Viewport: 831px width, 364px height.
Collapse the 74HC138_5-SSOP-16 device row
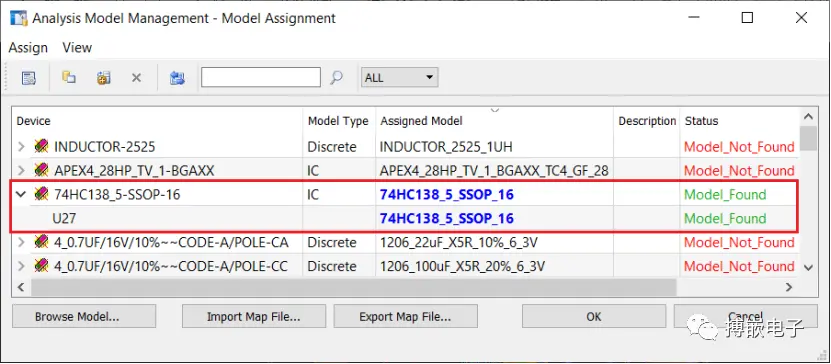coord(21,194)
